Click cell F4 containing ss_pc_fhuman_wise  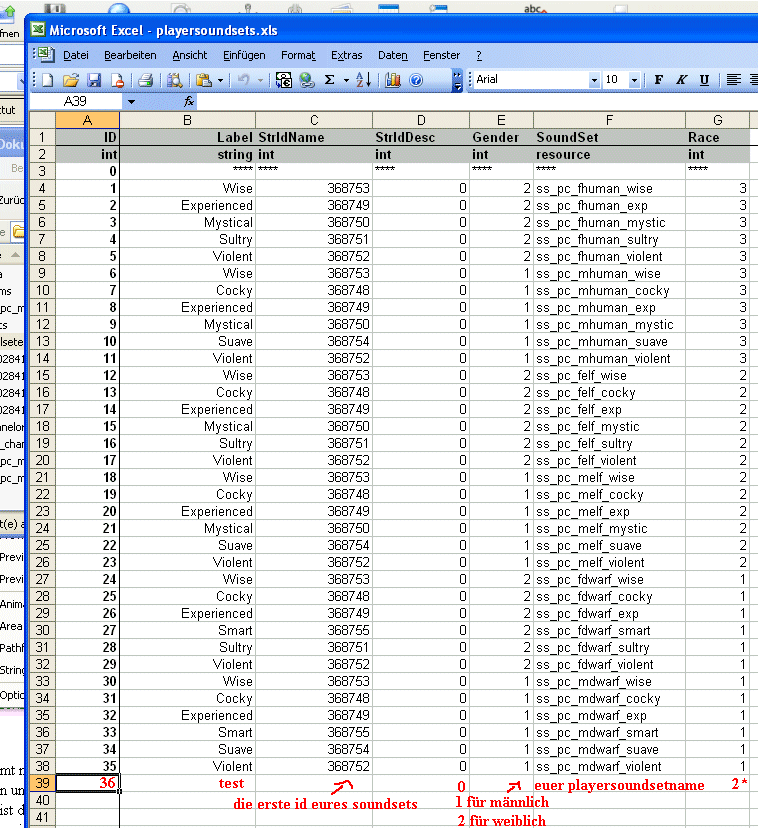pos(608,188)
